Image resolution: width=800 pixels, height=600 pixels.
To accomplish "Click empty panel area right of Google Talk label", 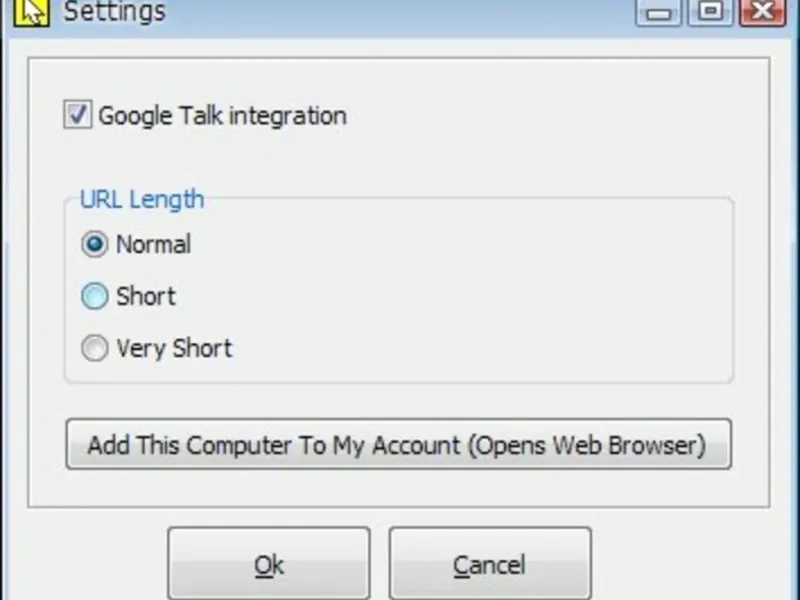I will point(550,116).
